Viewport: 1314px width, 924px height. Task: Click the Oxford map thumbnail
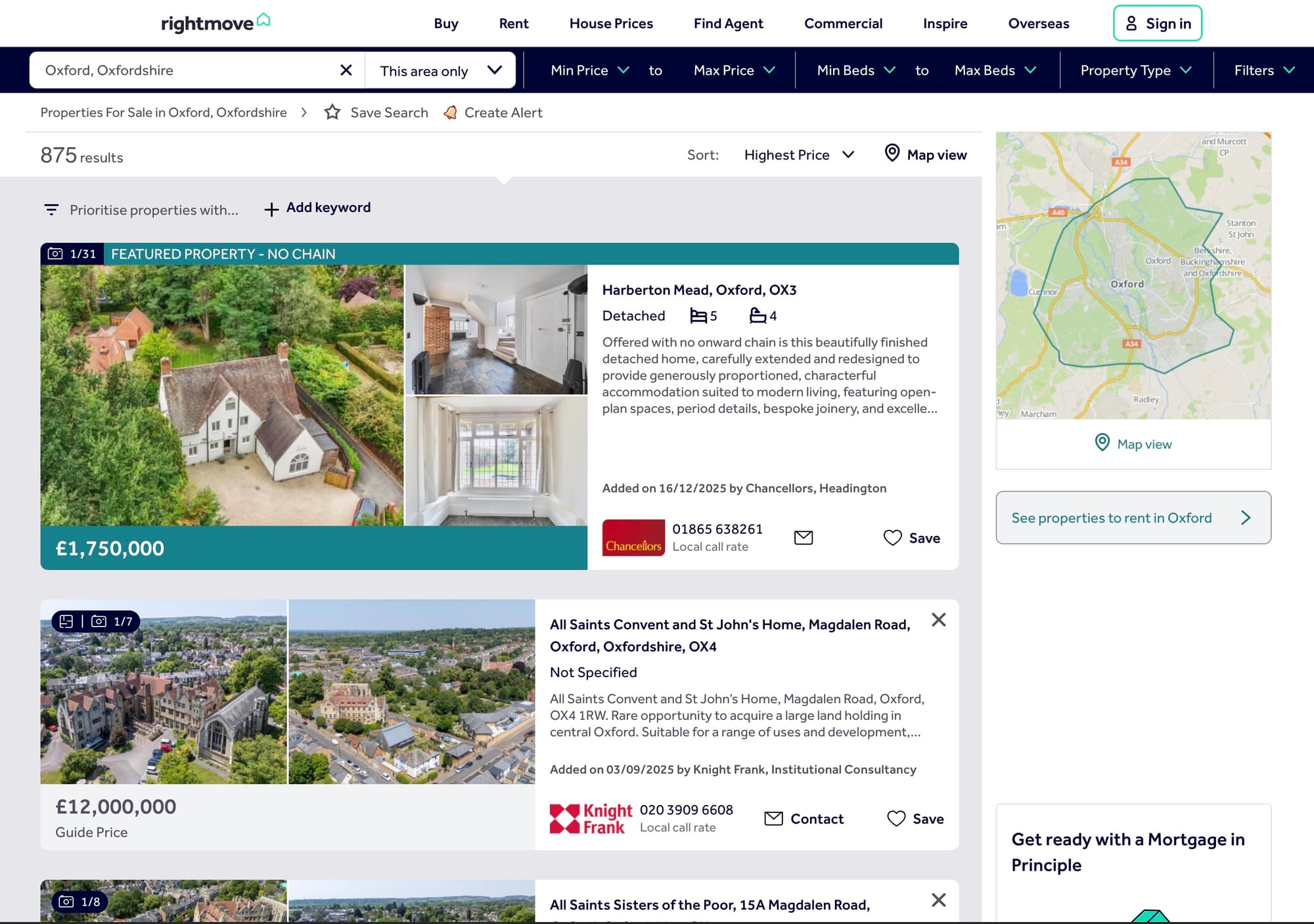(1133, 276)
